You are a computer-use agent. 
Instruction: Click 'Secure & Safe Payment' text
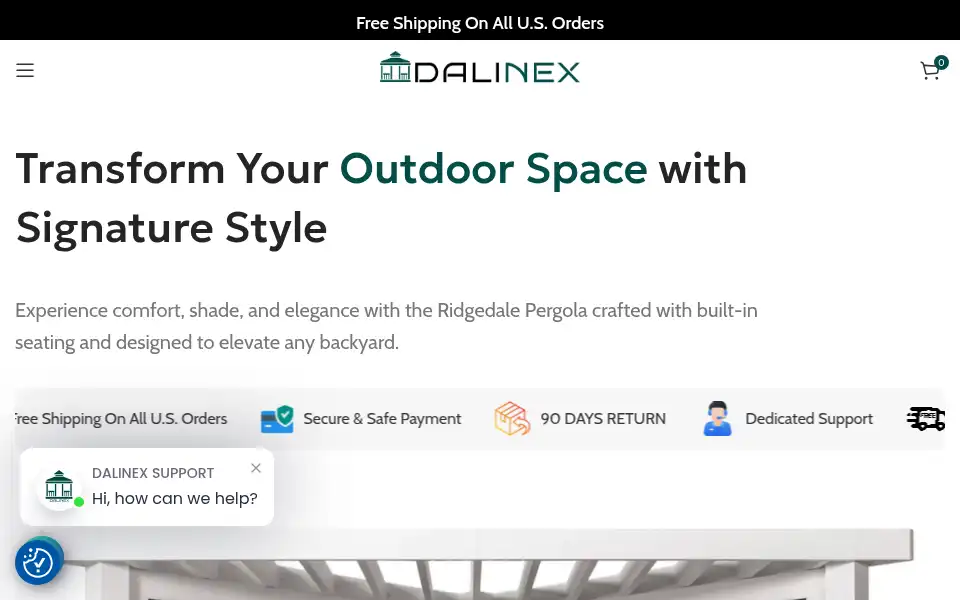[x=382, y=419]
